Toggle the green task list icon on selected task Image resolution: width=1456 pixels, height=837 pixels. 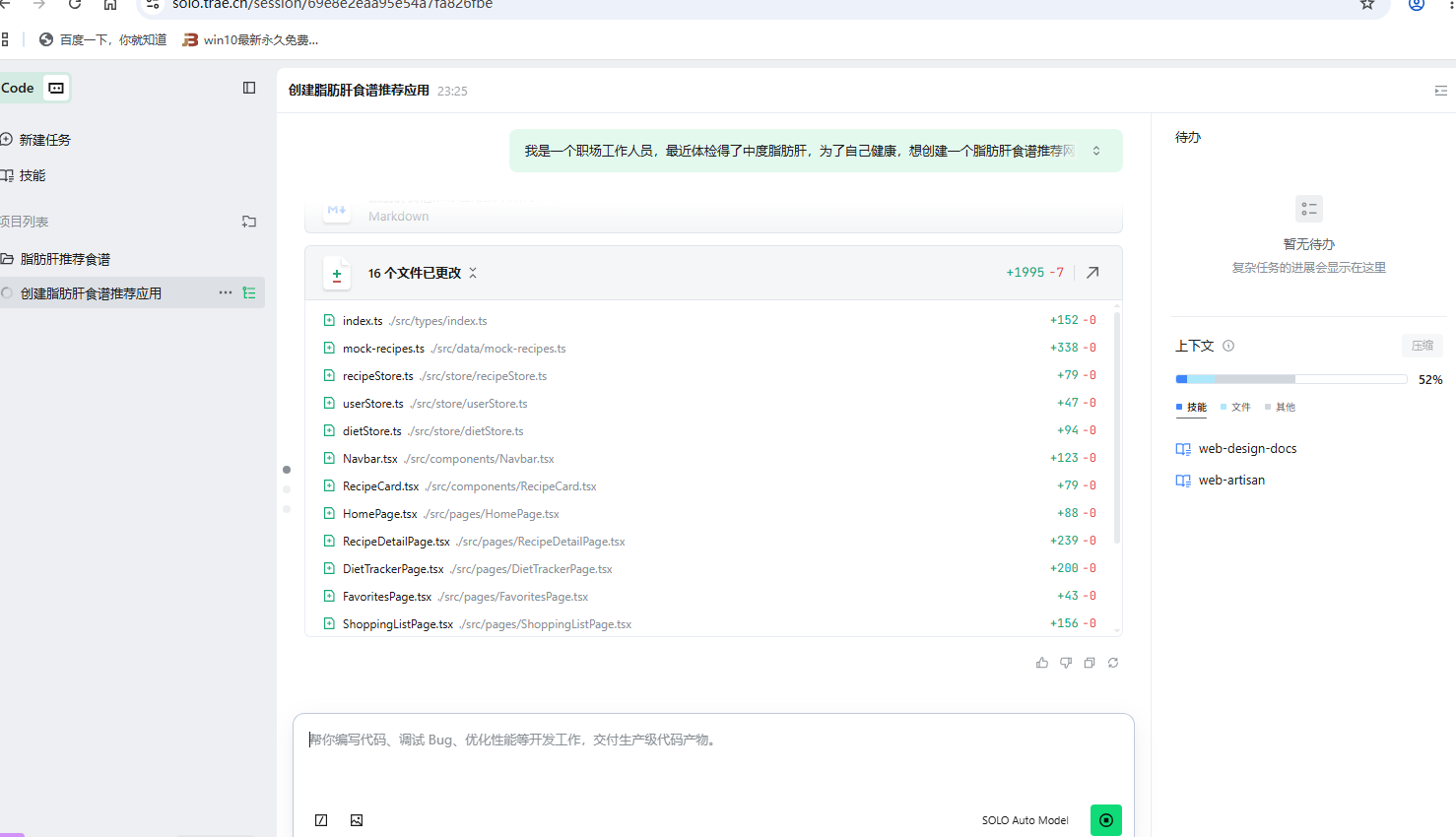pos(249,293)
